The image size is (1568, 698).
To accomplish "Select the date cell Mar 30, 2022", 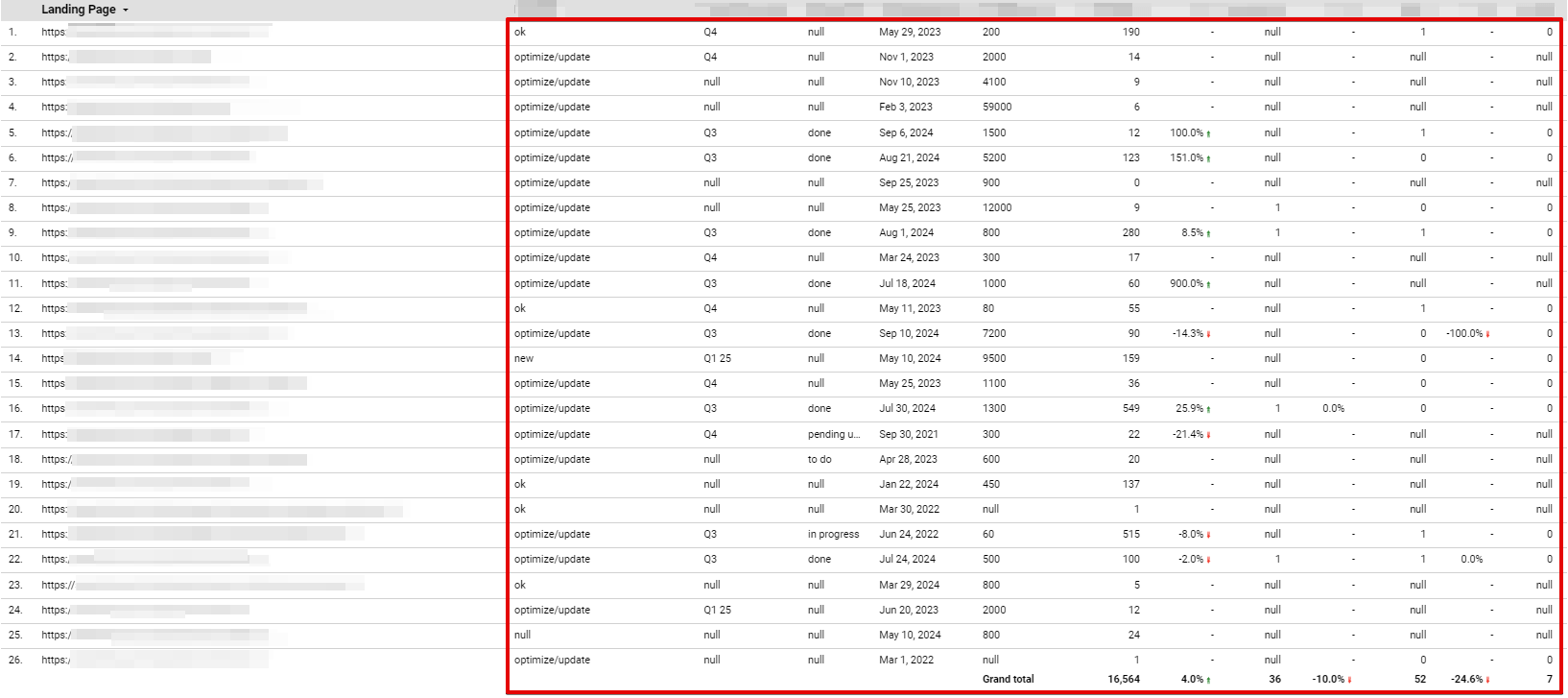I will [909, 509].
